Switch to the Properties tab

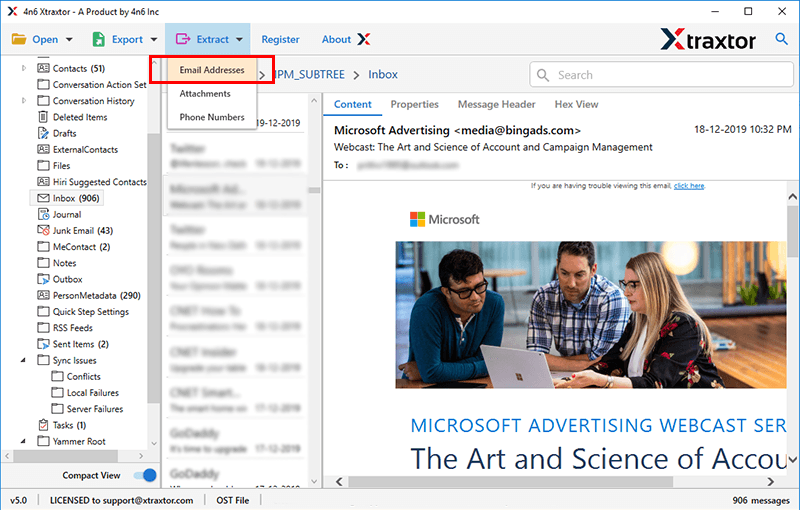point(414,104)
